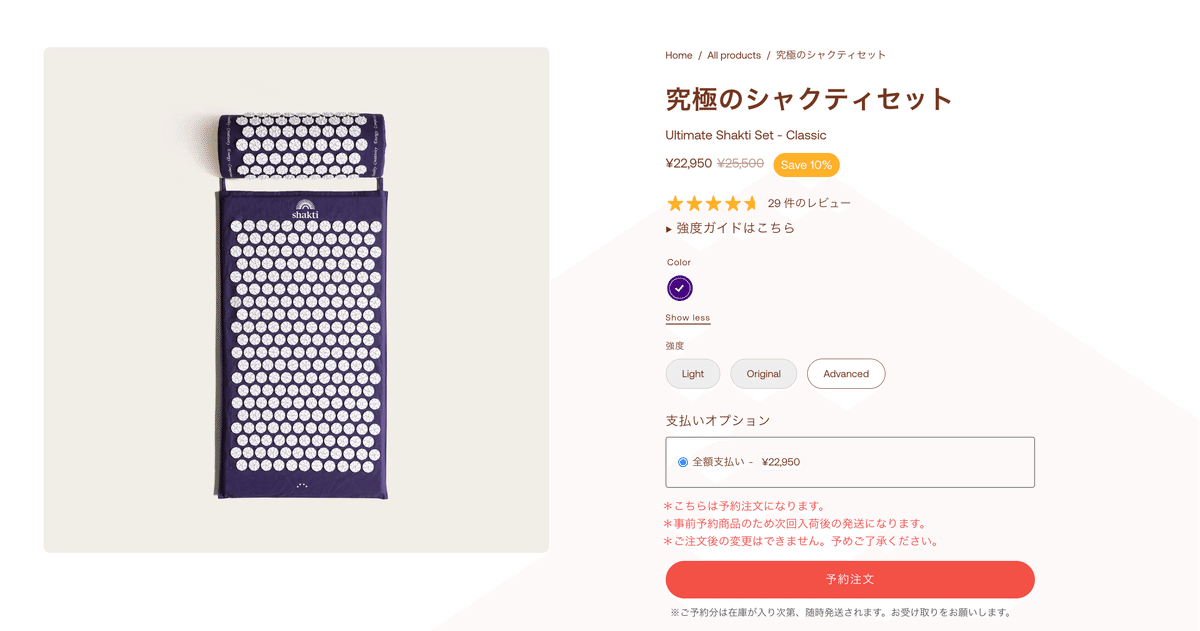The height and width of the screenshot is (631, 1200).
Task: Click the checkmark on the selected color swatch
Action: pyautogui.click(x=679, y=288)
